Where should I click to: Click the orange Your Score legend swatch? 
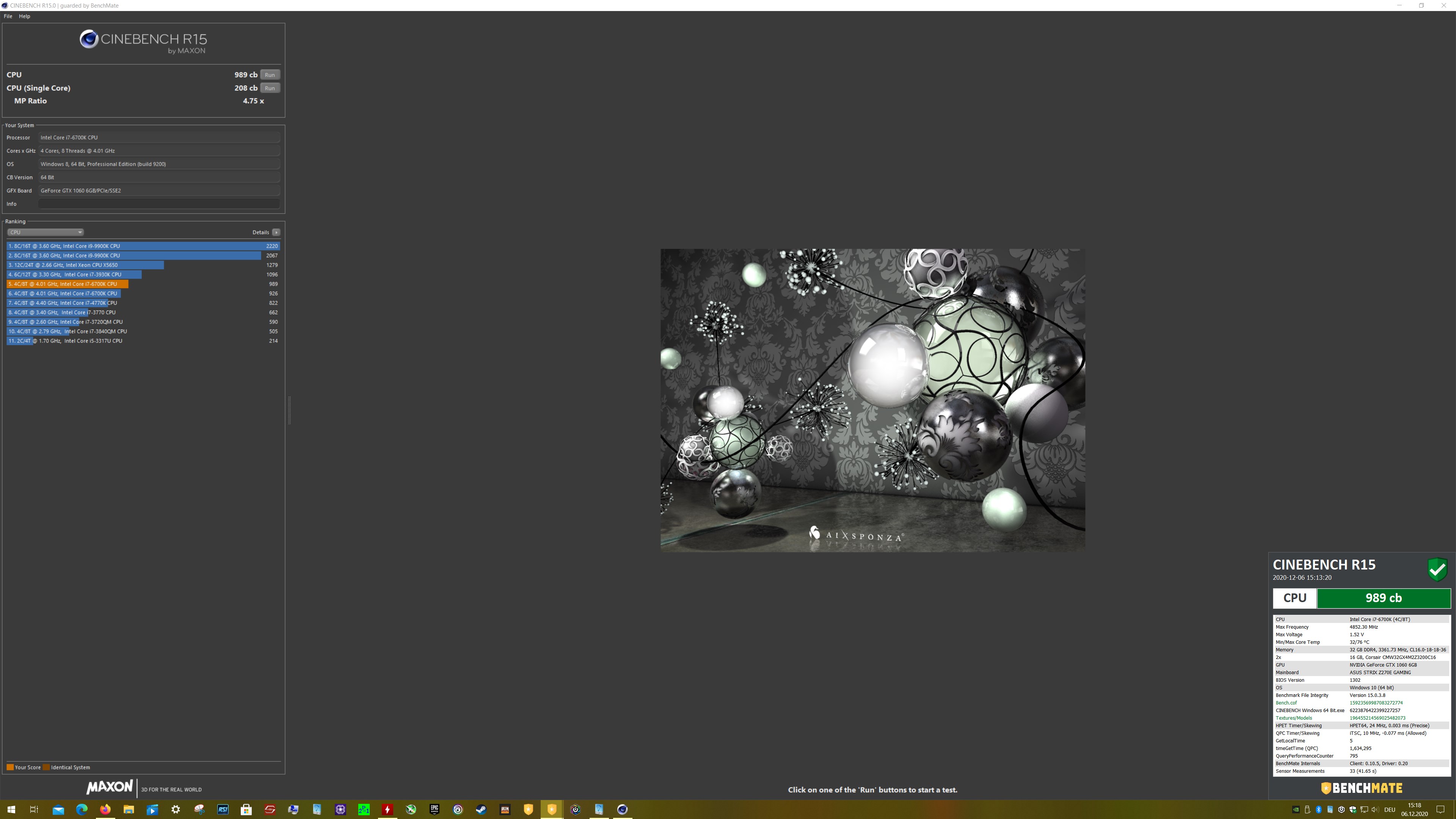[10, 767]
